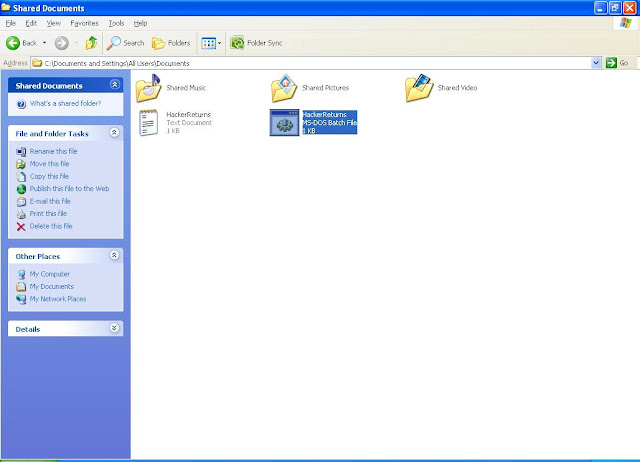The height and width of the screenshot is (462, 640).
Task: Open the Help menu
Action: (x=140, y=23)
